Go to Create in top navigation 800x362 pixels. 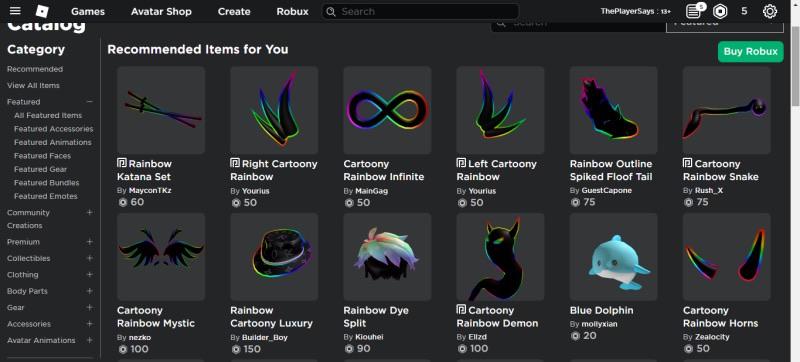coord(234,11)
